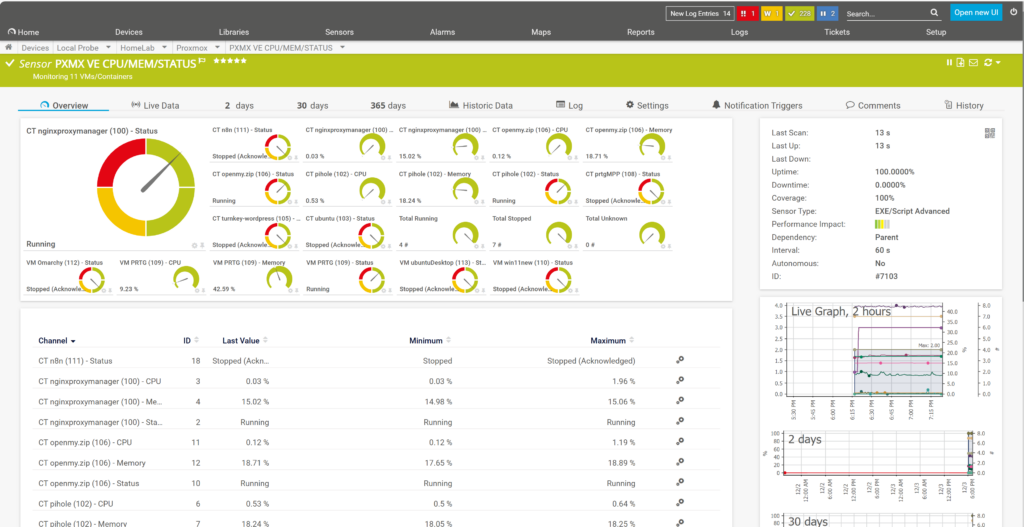Click the Open new UI button
This screenshot has height=527, width=1024.
[x=974, y=13]
